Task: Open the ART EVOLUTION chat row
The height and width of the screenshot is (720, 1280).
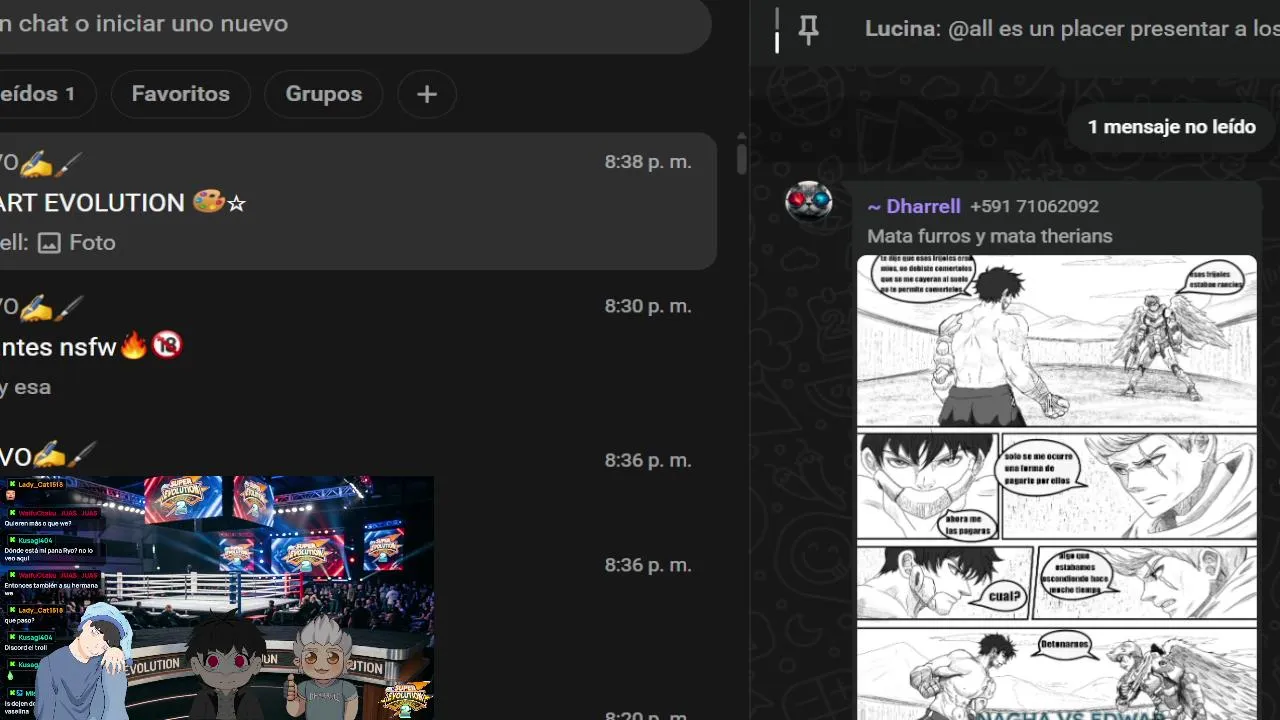Action: pyautogui.click(x=358, y=201)
